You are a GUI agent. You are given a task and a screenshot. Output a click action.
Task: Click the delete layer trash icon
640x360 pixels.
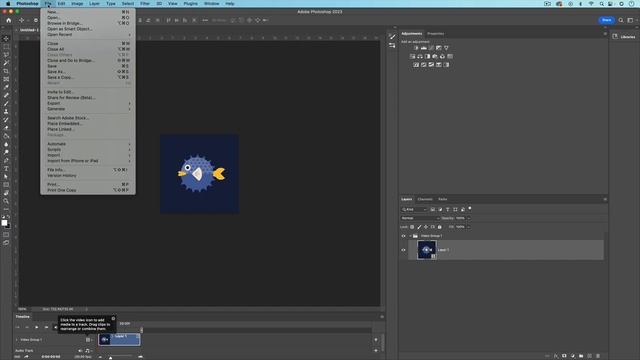598,356
